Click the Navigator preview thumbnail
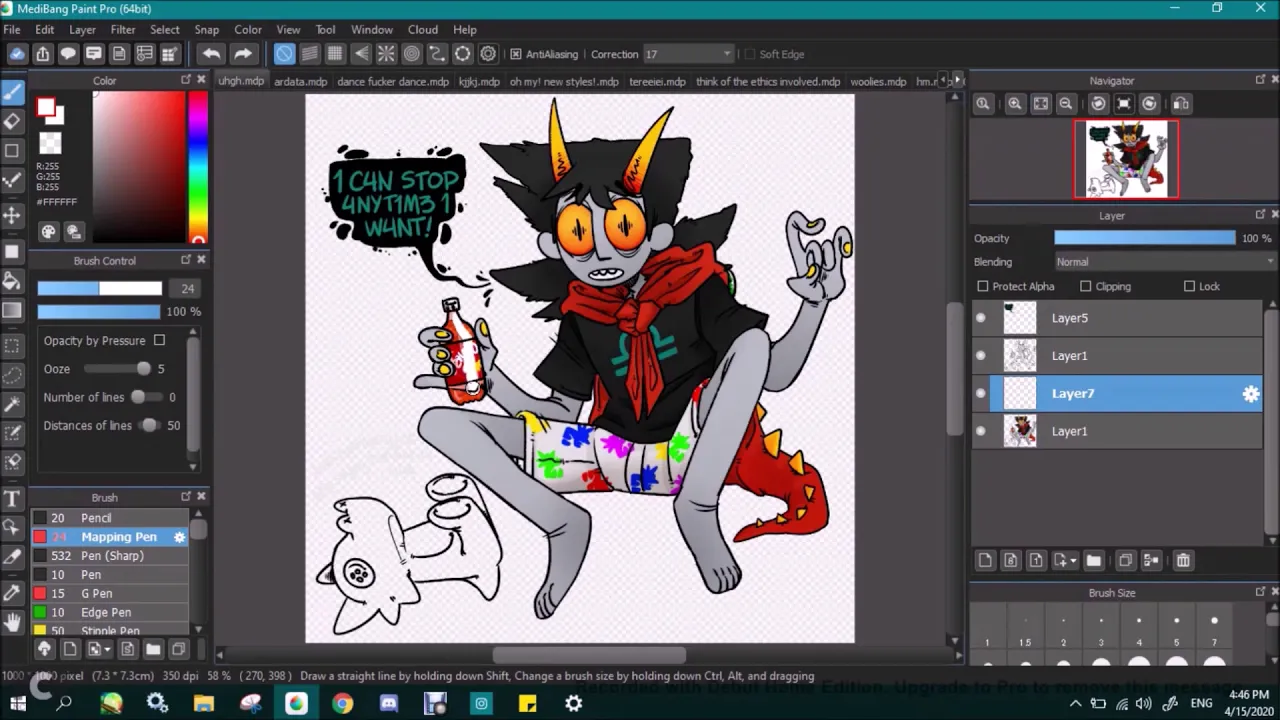This screenshot has width=1280, height=720. pyautogui.click(x=1126, y=159)
